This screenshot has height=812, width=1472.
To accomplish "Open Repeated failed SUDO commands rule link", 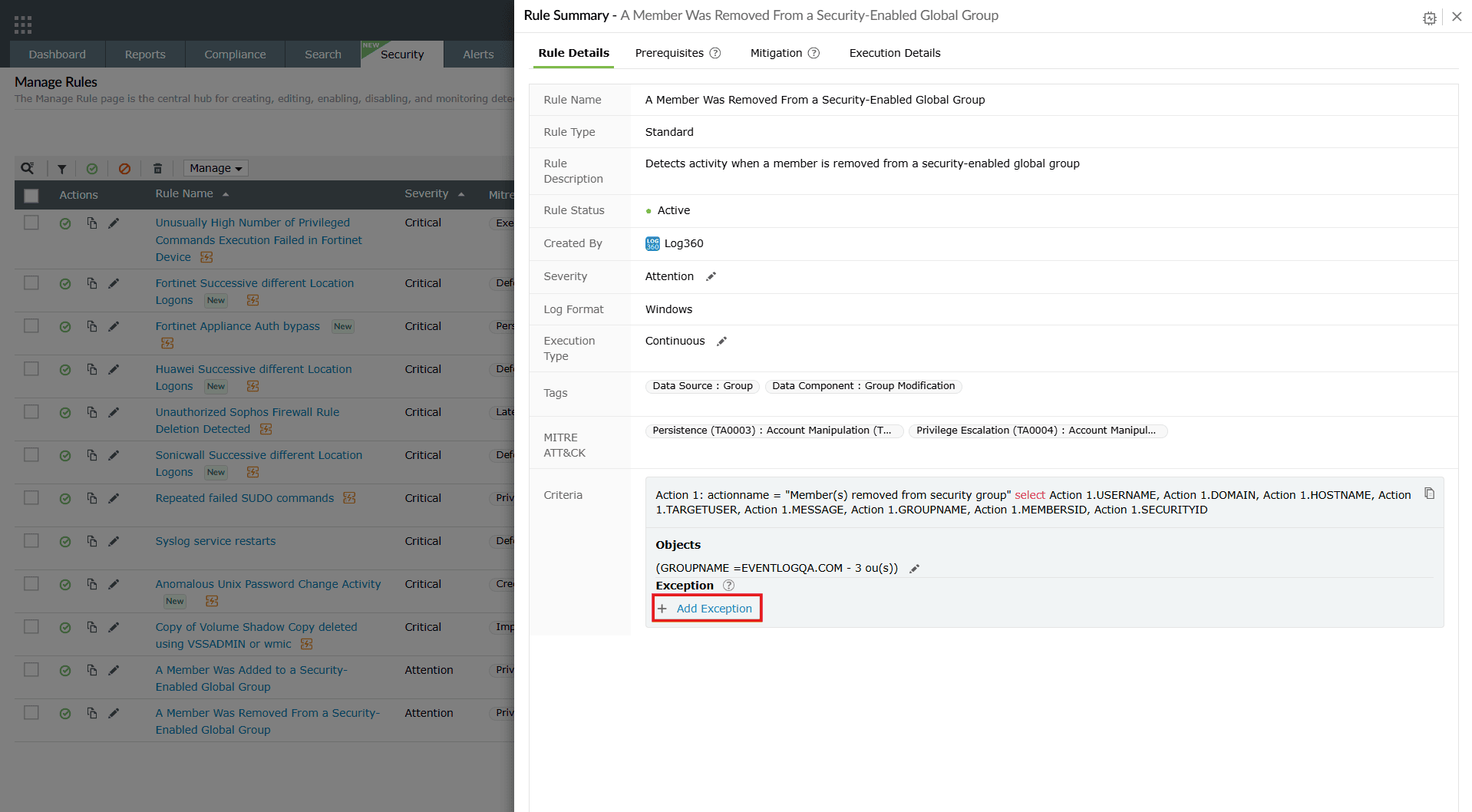I will pyautogui.click(x=245, y=498).
